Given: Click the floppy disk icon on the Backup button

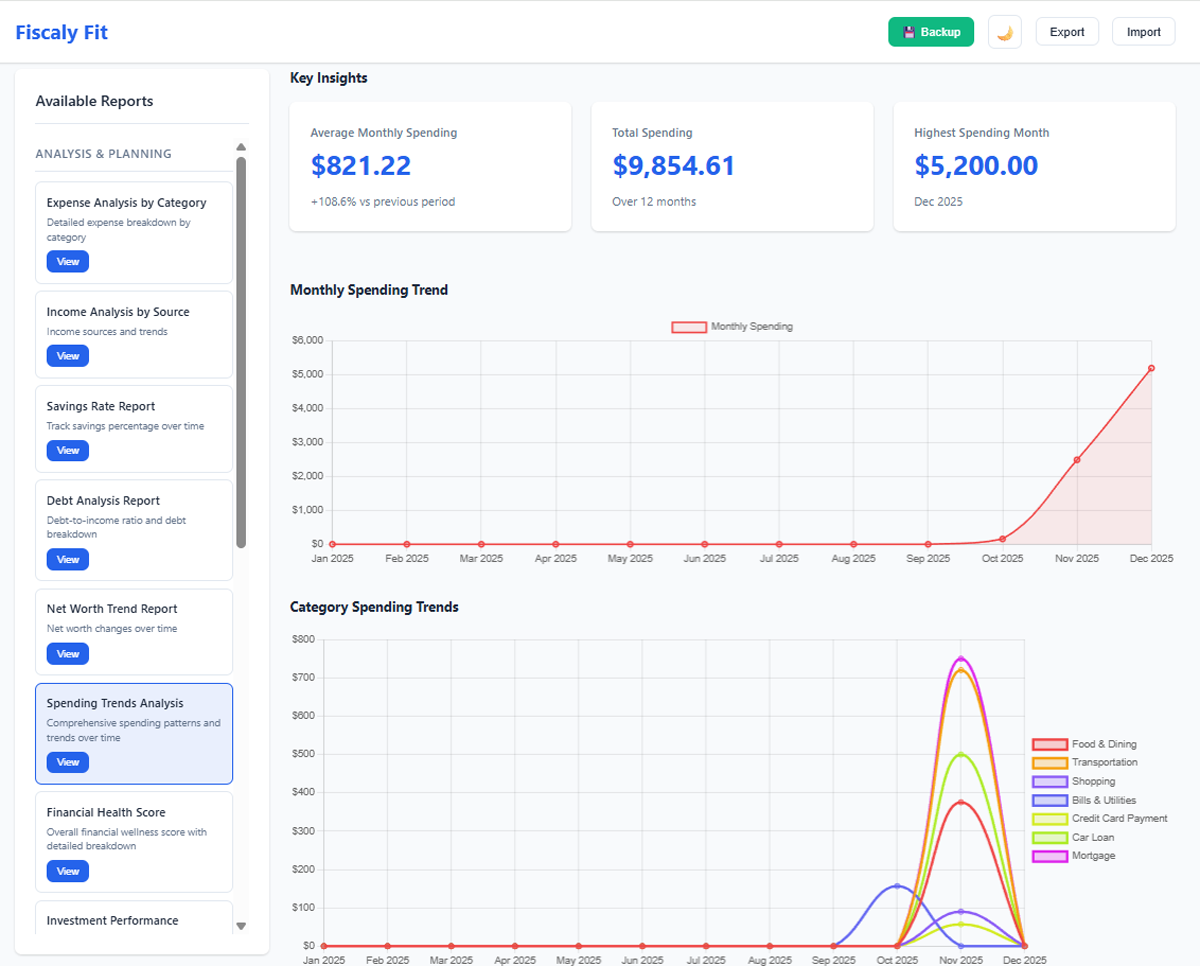Looking at the screenshot, I should (x=908, y=31).
